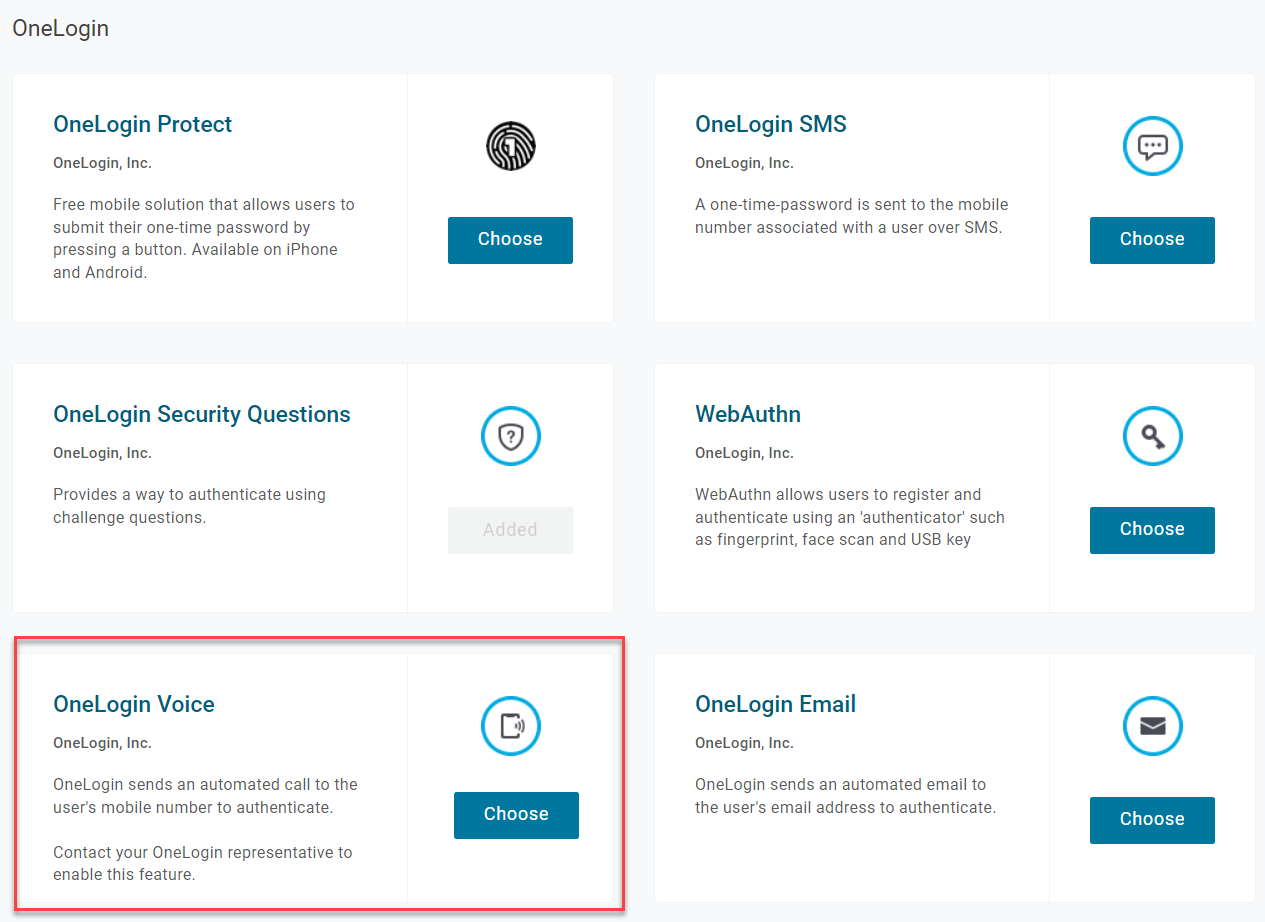
Task: Select the OneLogin Email envelope icon
Action: coord(1152,726)
